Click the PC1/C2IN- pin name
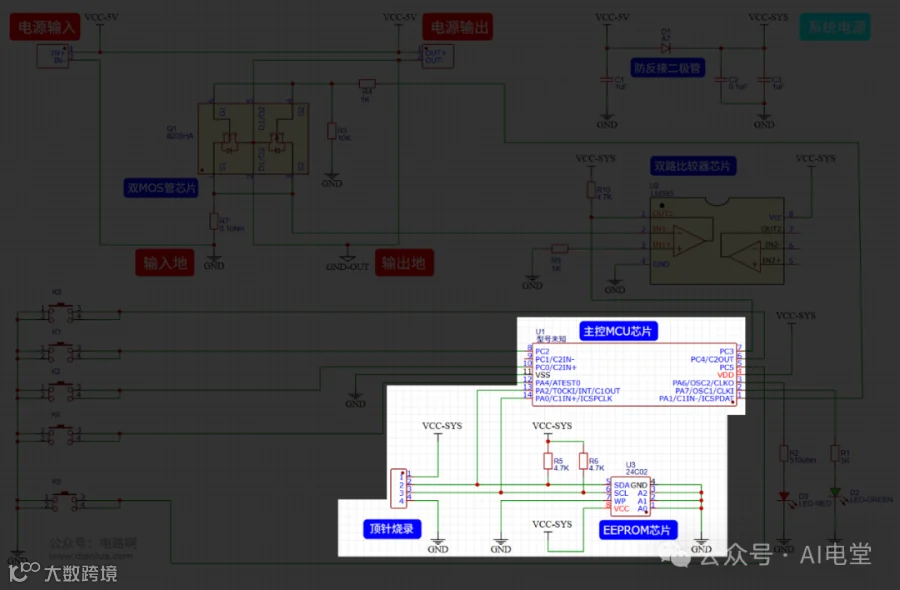 pyautogui.click(x=554, y=359)
